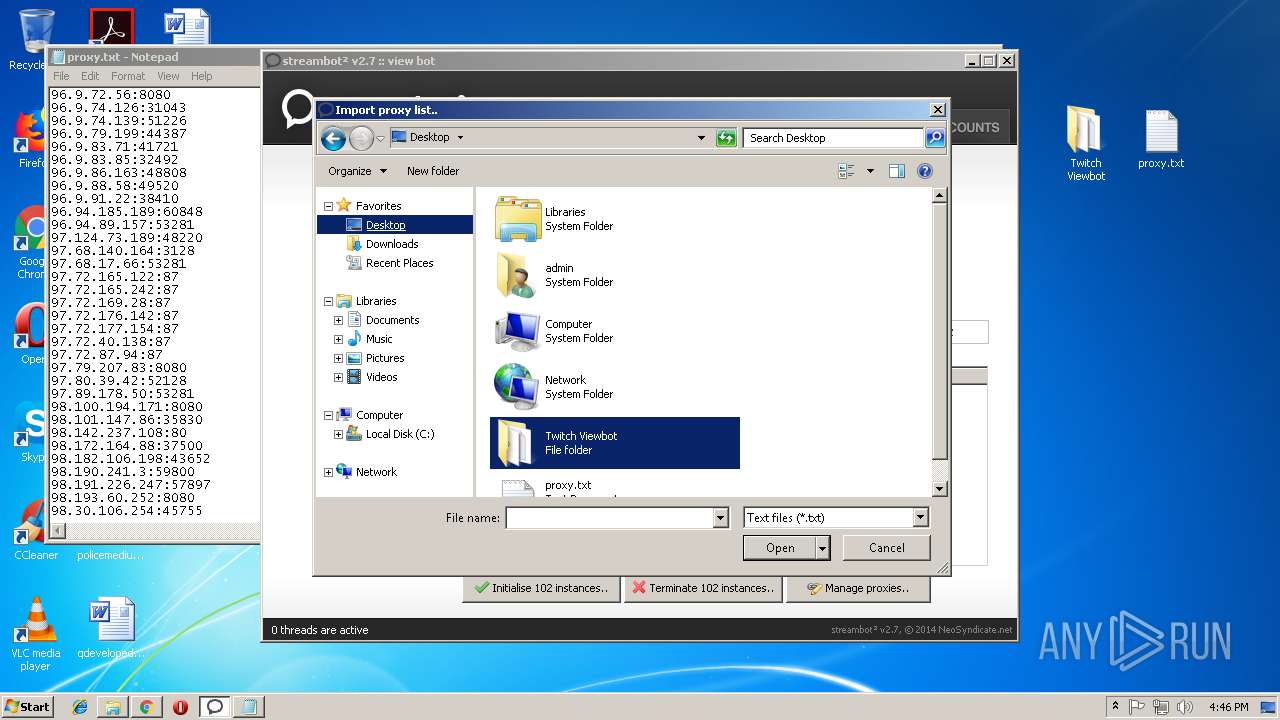Click Manage proxies button
Viewport: 1280px width, 720px height.
coord(858,588)
